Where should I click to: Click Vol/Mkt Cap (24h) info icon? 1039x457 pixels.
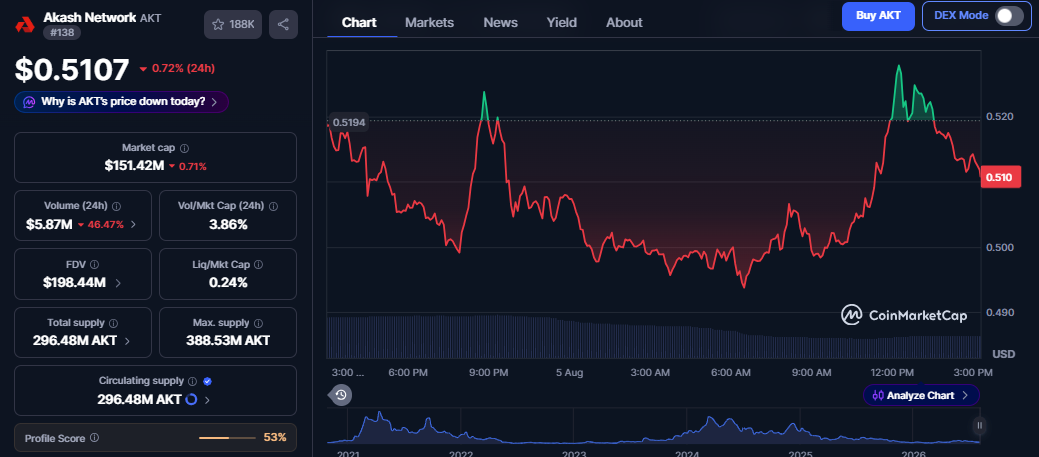[273, 207]
